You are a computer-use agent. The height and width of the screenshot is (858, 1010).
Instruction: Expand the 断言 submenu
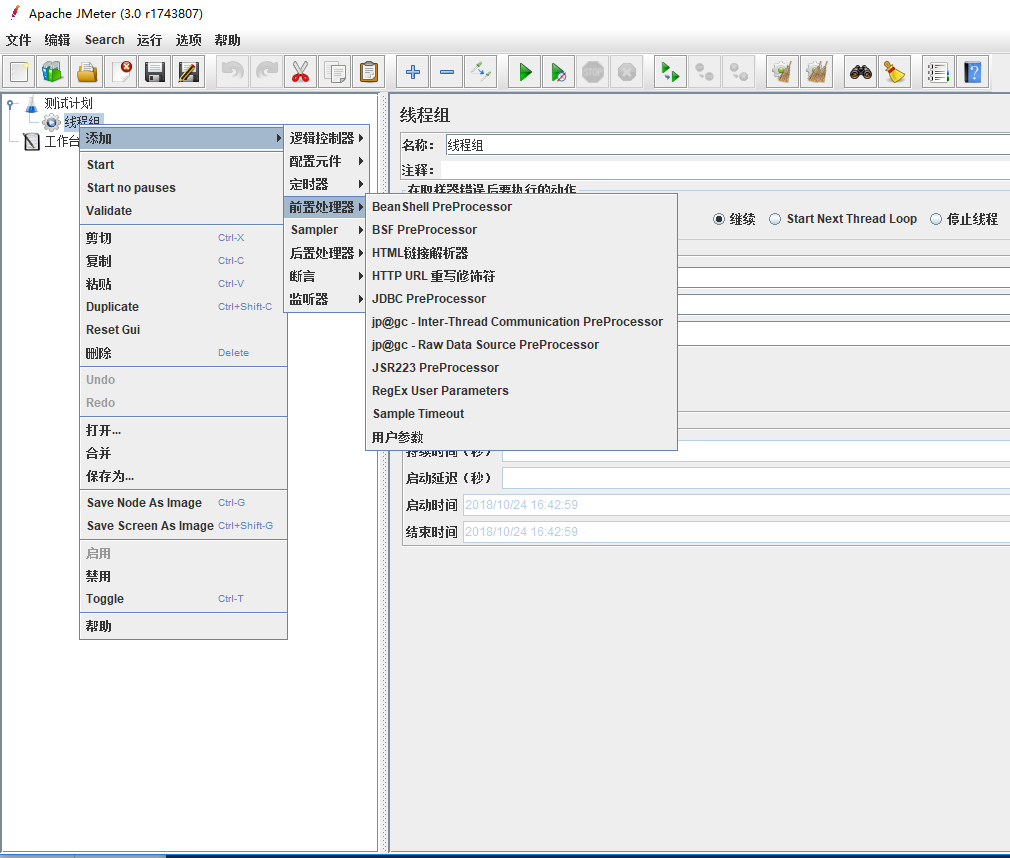pos(326,276)
